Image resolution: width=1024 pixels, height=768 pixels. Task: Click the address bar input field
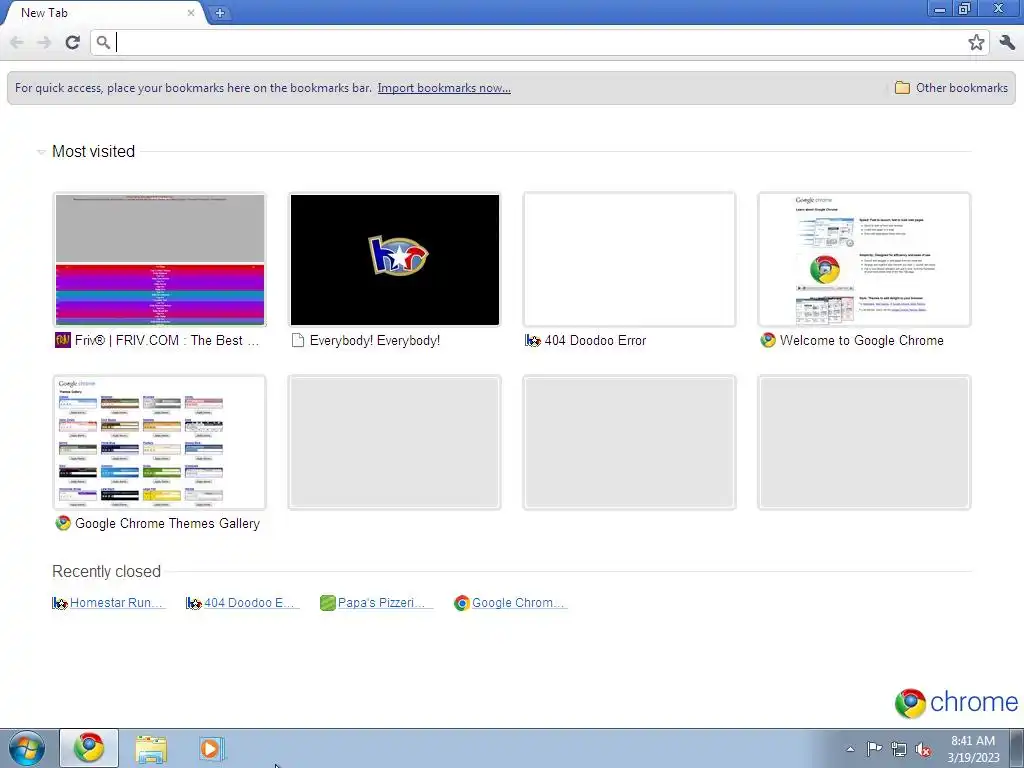pos(539,42)
